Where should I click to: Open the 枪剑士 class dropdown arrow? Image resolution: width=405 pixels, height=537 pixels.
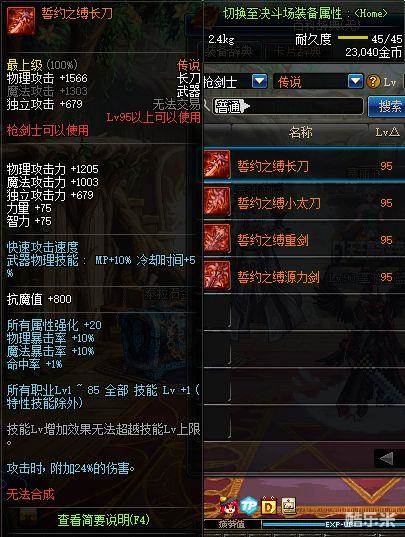[x=260, y=82]
